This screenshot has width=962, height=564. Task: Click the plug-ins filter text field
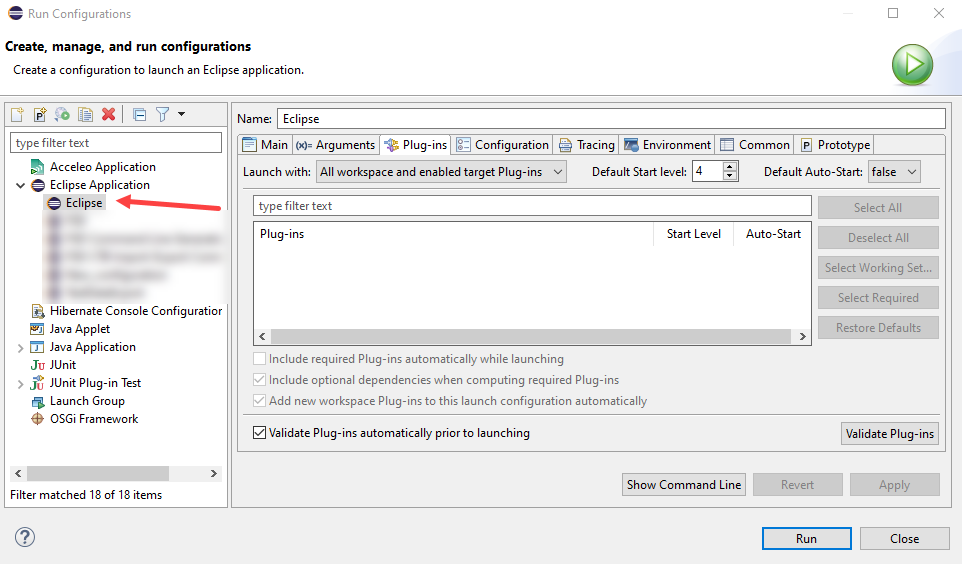pyautogui.click(x=532, y=206)
